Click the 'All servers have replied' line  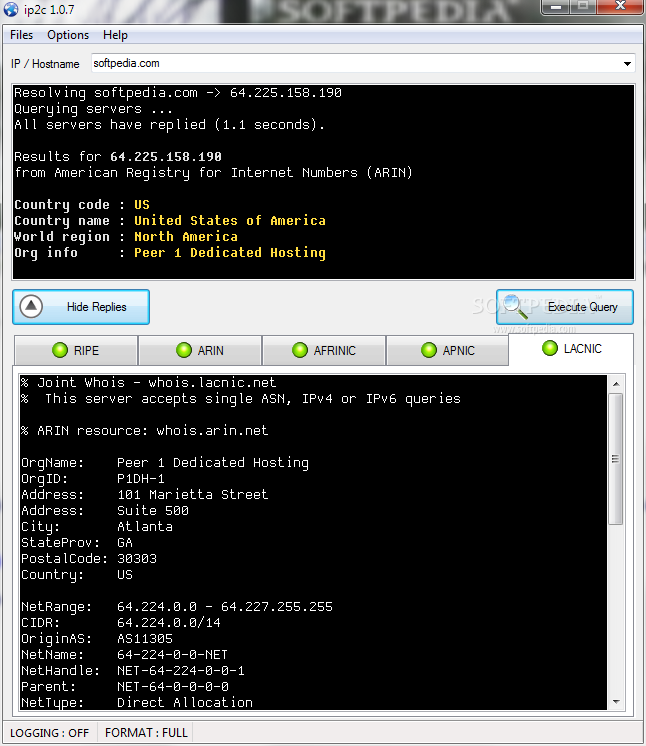[x=169, y=125]
